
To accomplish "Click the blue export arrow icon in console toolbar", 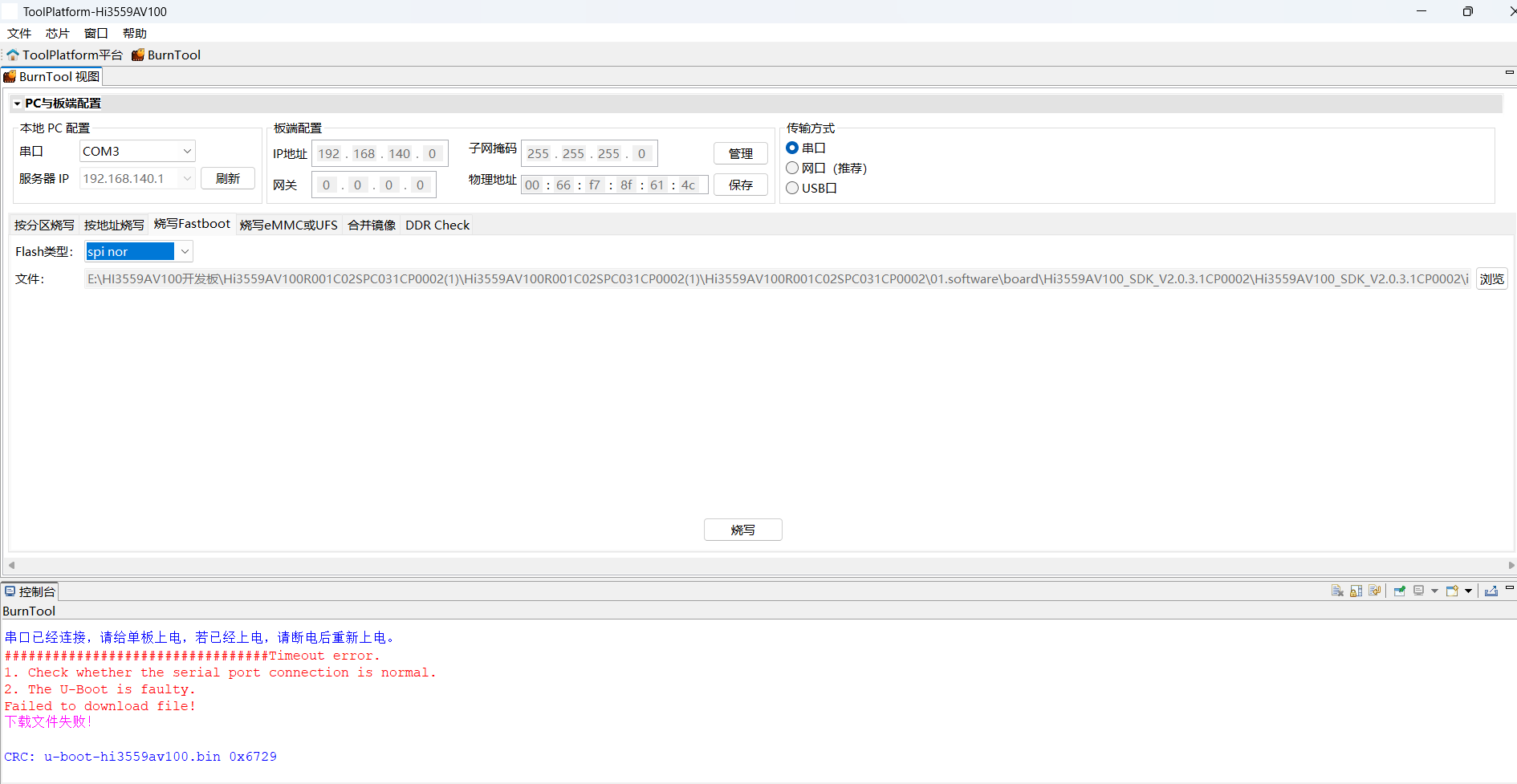I will 1491,591.
